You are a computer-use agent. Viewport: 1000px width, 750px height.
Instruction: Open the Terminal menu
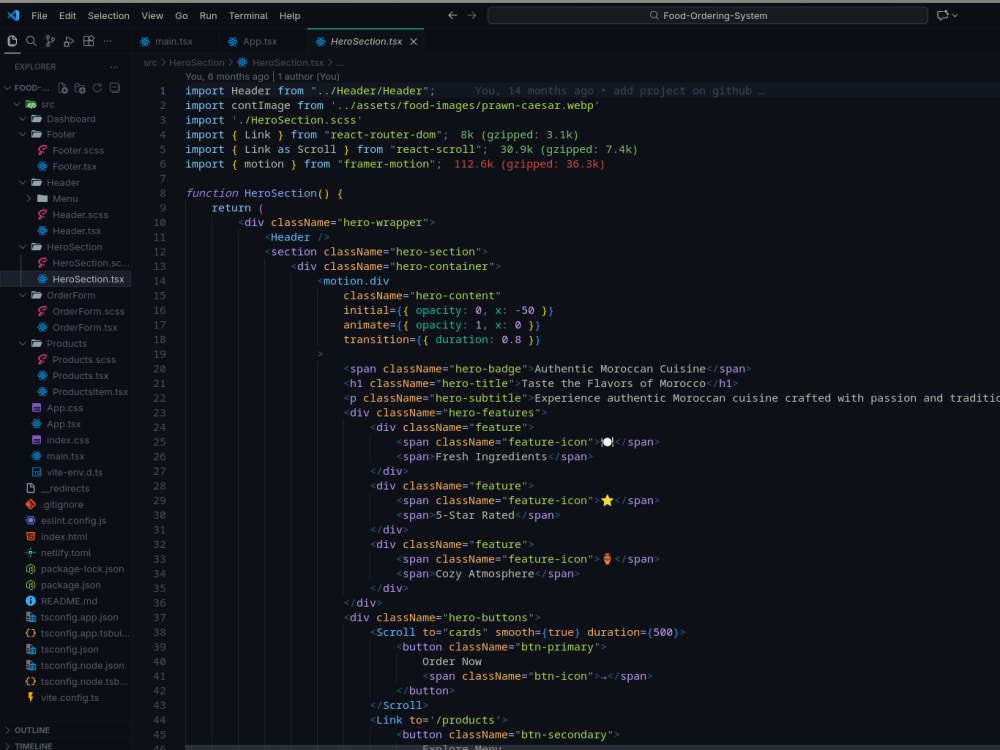click(x=249, y=15)
